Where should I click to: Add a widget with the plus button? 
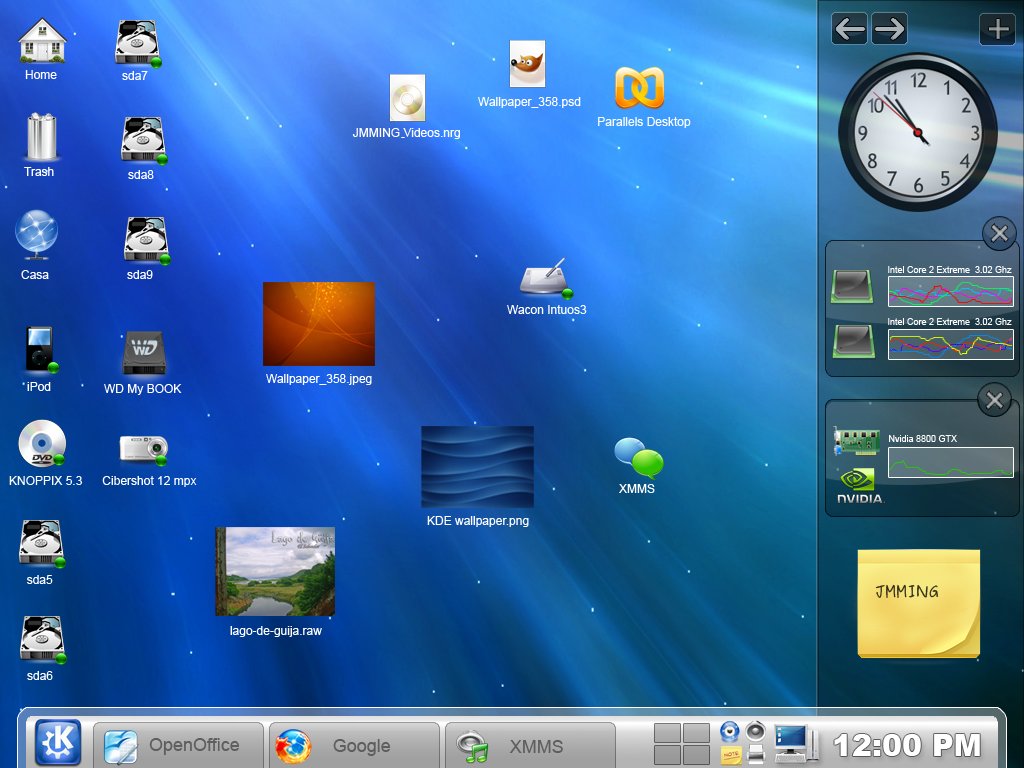(997, 29)
